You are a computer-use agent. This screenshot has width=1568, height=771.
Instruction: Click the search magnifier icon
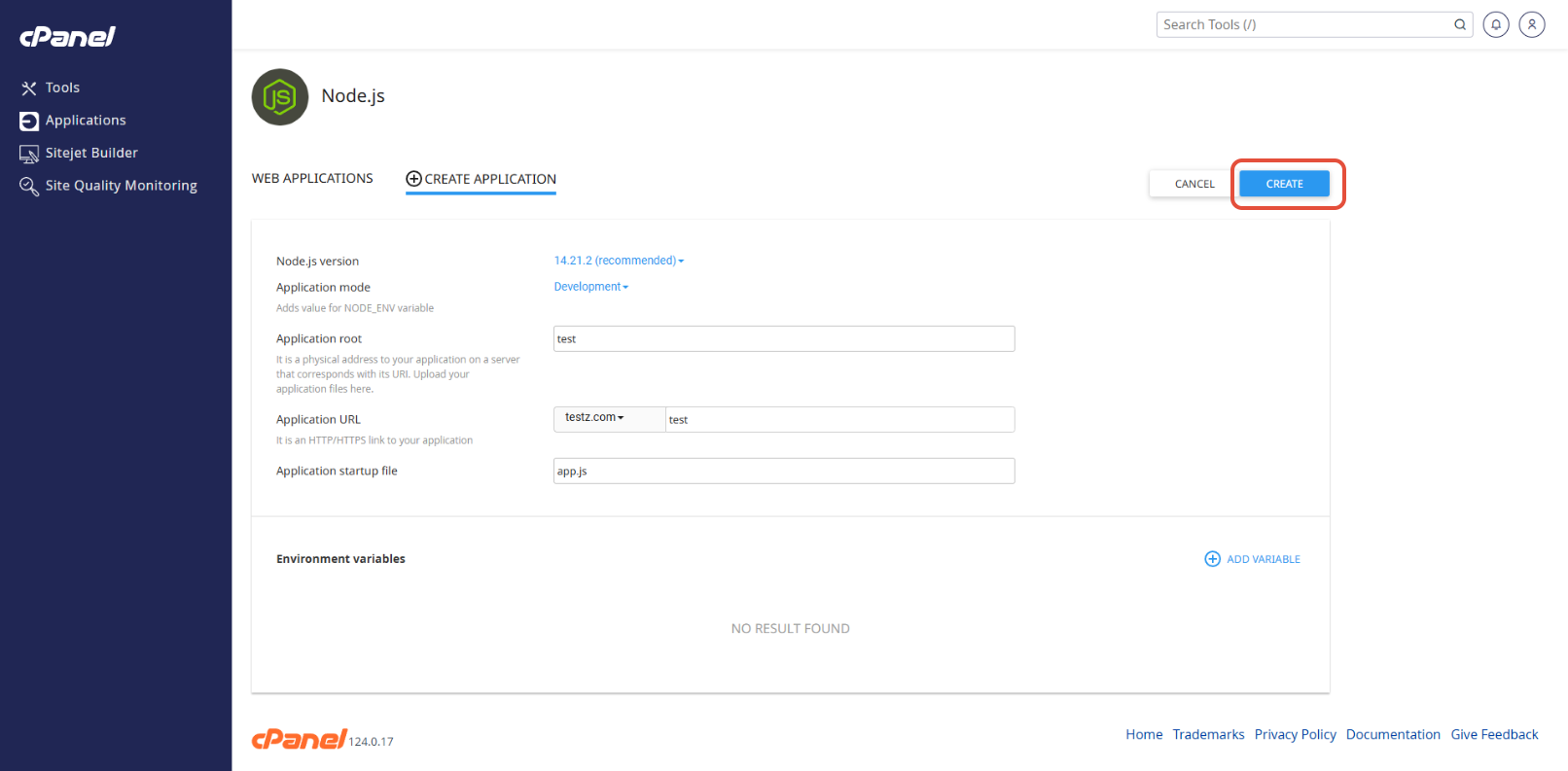click(x=1460, y=24)
